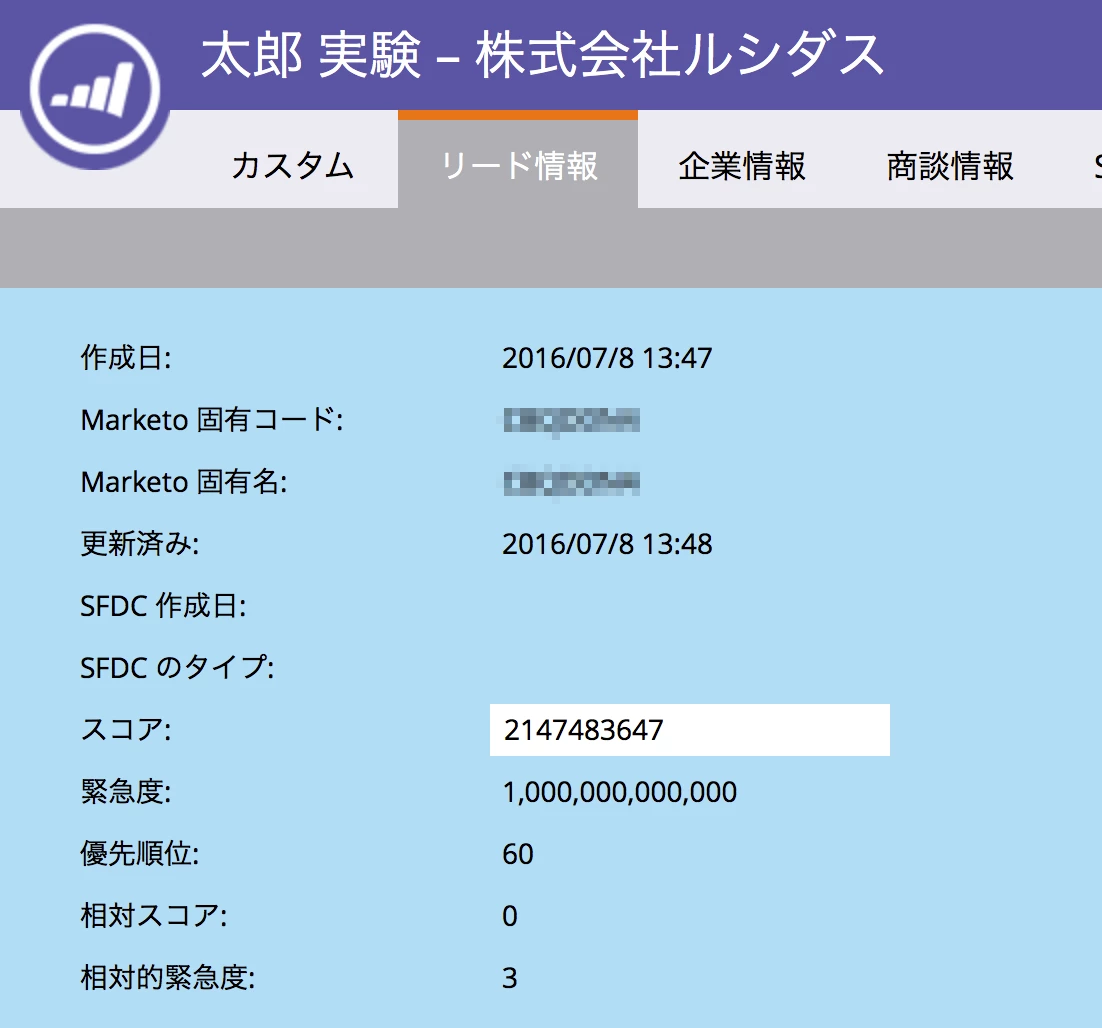Open the 企業情報 tab

(x=742, y=166)
